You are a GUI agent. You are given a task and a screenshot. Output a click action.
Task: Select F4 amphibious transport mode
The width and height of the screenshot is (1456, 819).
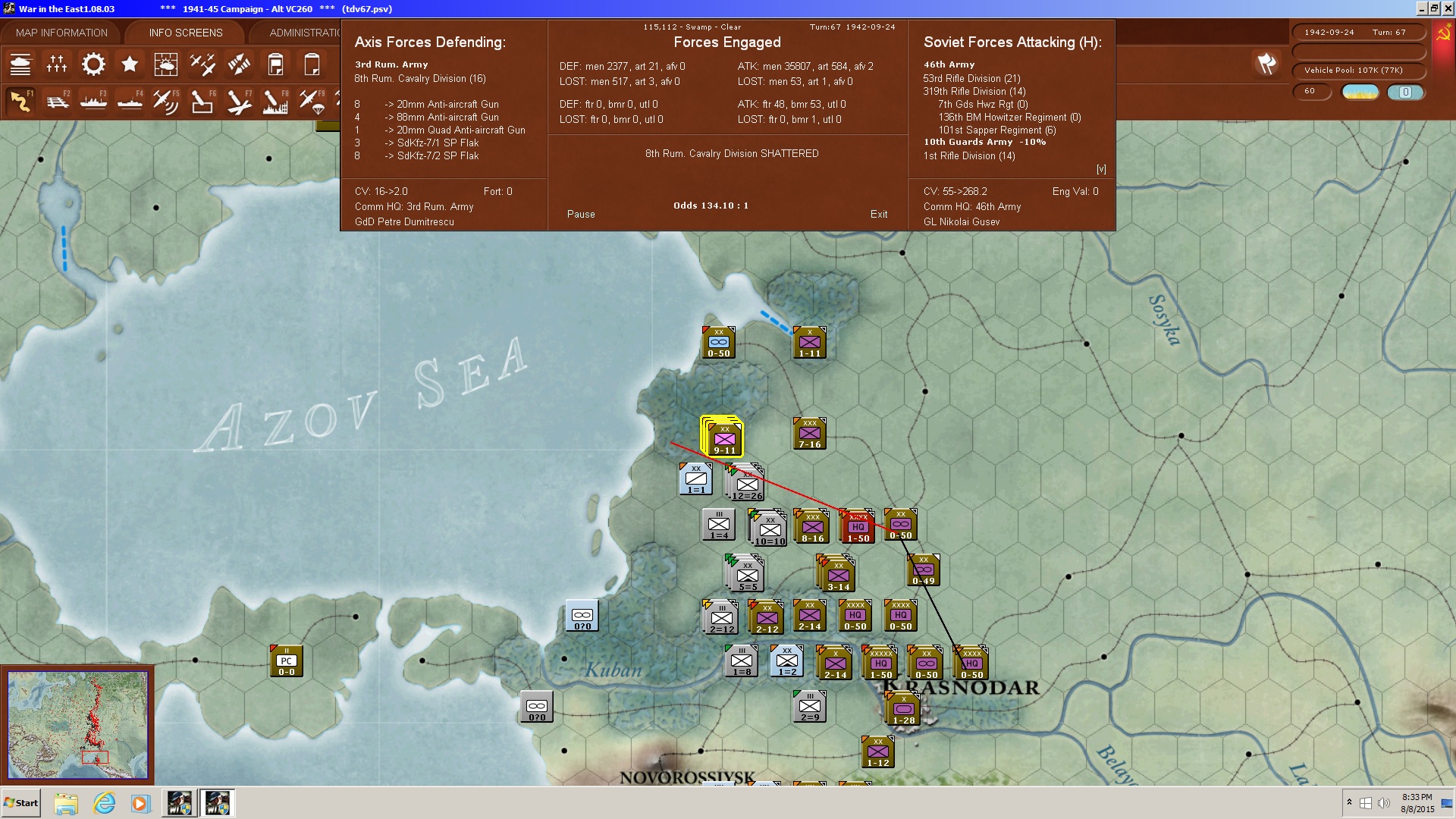[130, 102]
